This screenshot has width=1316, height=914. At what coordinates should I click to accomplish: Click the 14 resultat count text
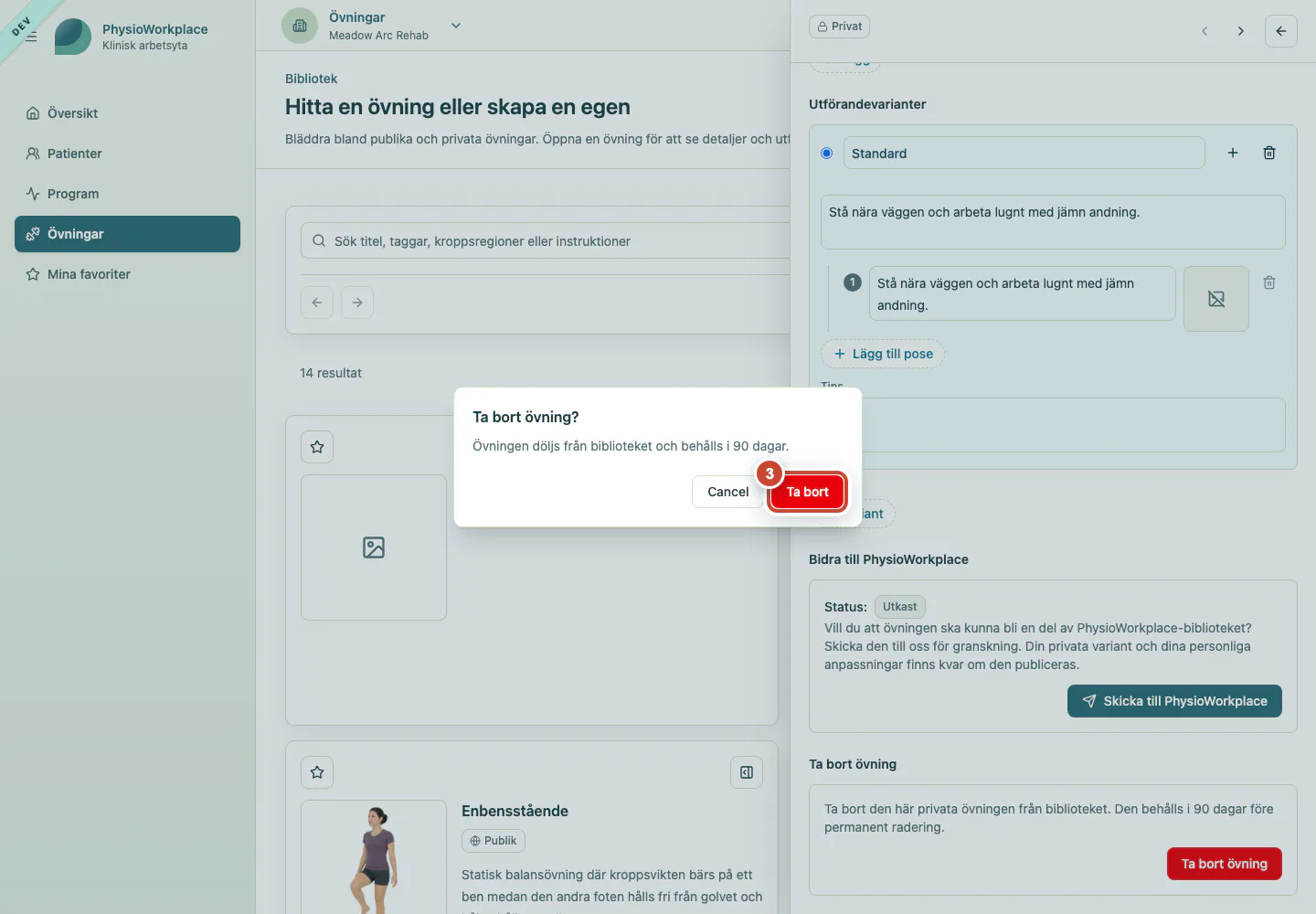coord(331,373)
